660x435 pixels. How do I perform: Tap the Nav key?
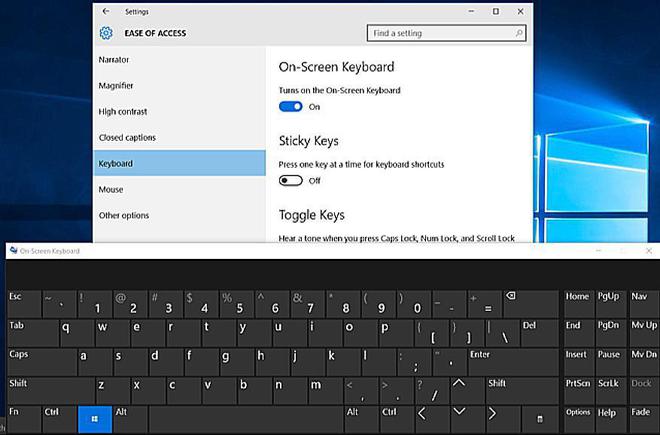tap(644, 304)
